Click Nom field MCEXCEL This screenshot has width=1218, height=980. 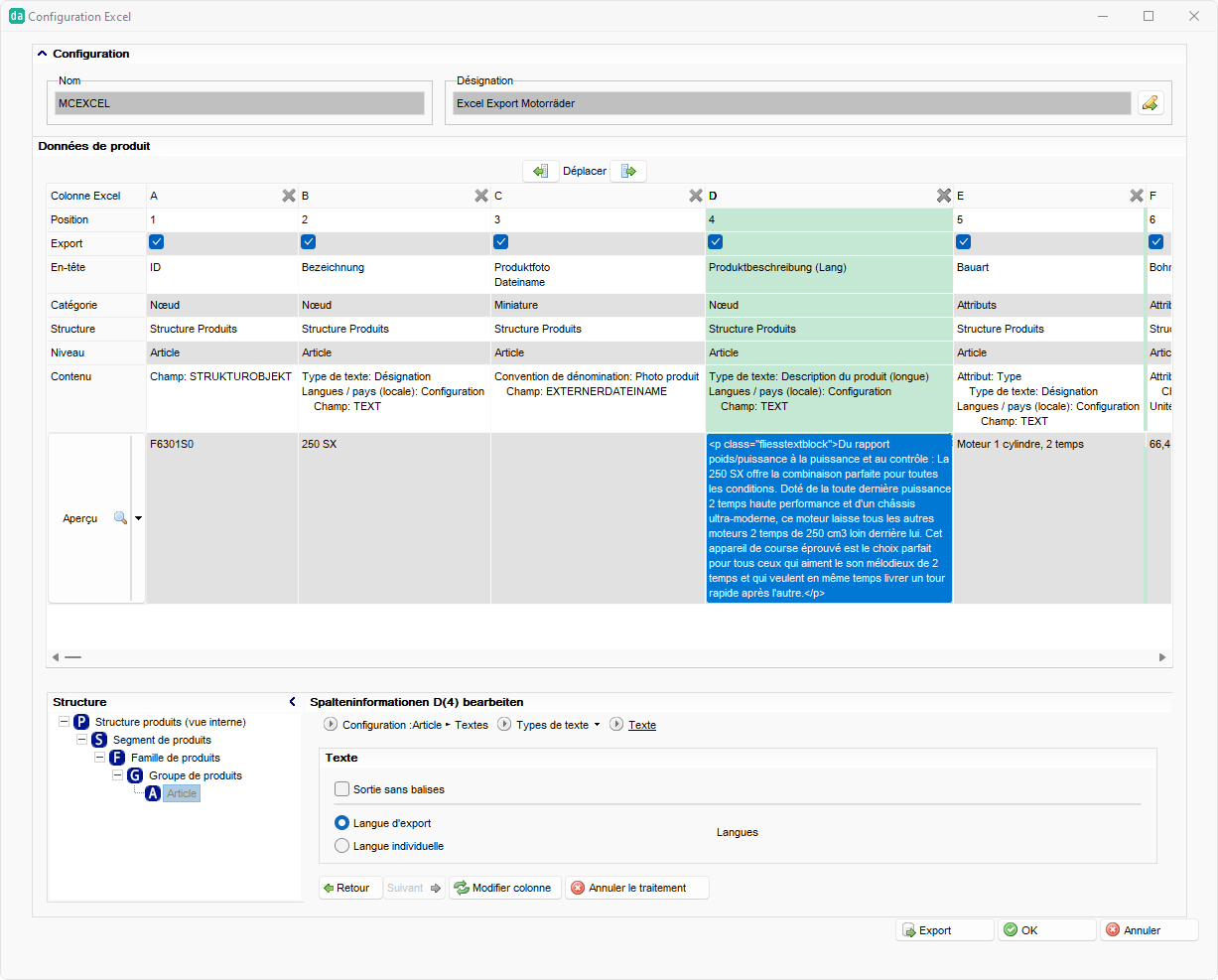click(x=239, y=103)
